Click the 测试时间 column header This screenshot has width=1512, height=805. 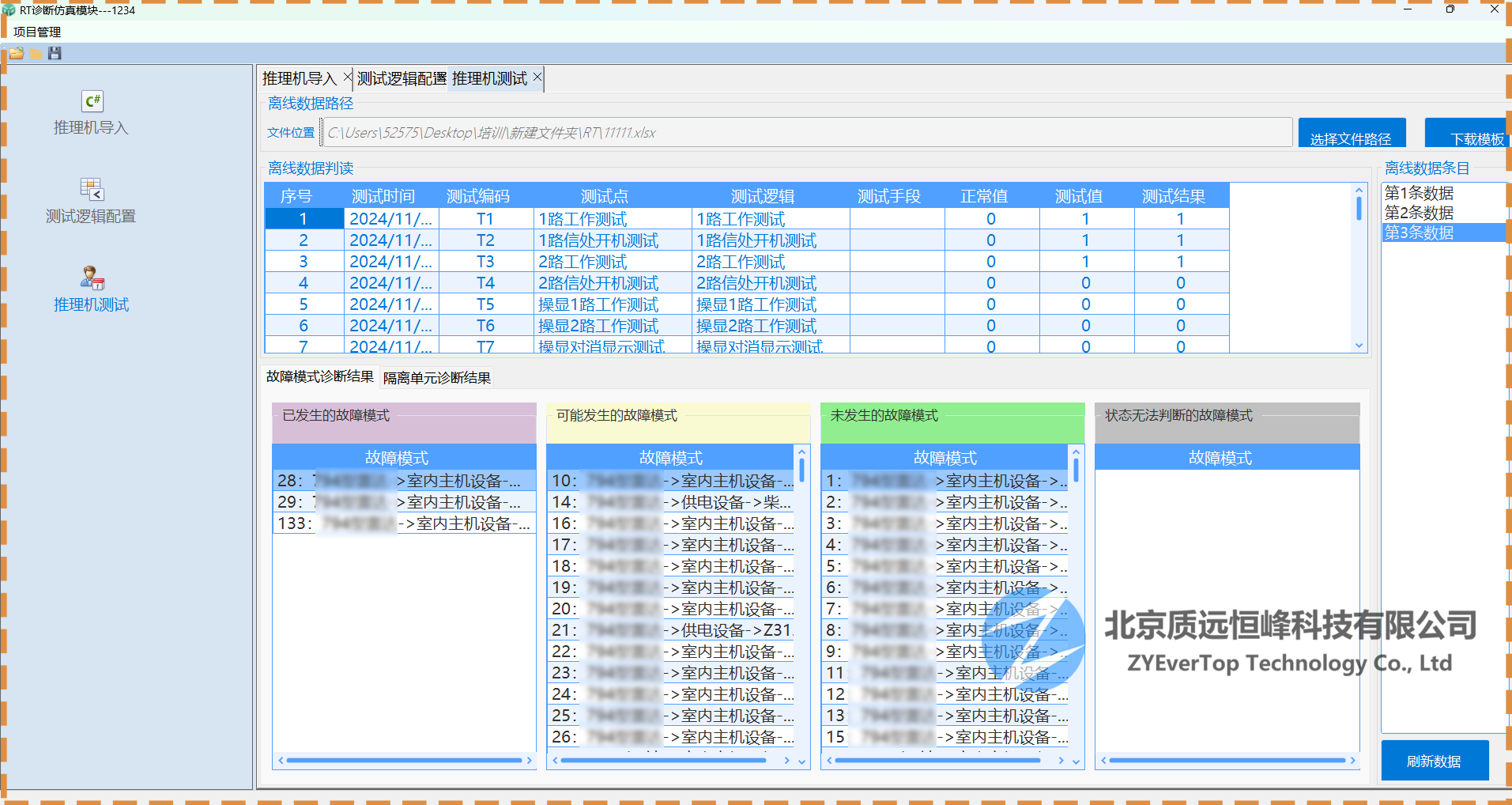click(383, 196)
